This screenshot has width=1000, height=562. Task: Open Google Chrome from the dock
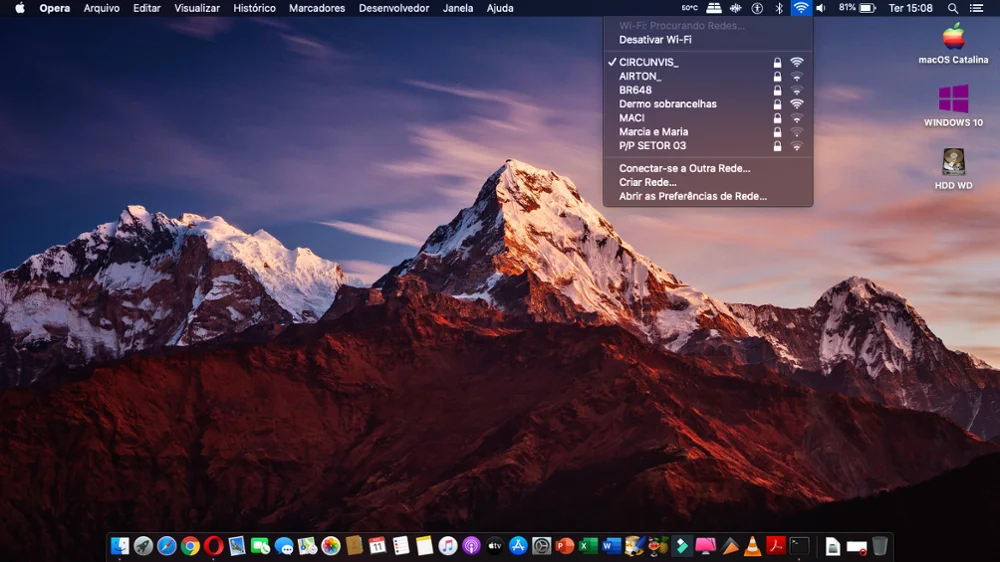[190, 546]
